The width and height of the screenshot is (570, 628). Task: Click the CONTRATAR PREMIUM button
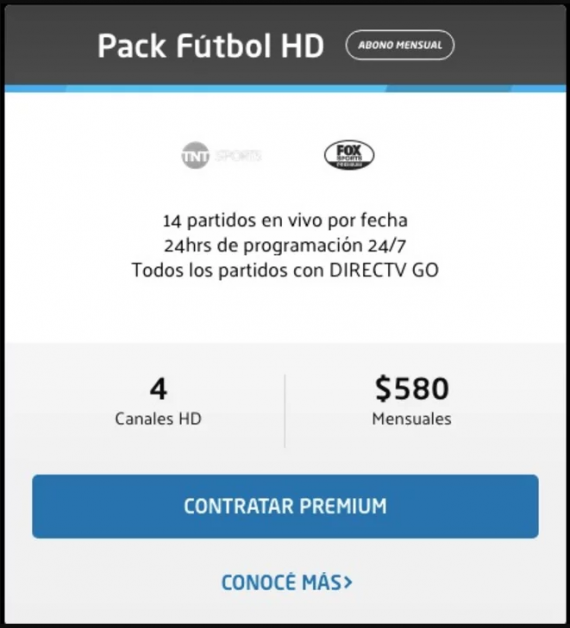285,506
